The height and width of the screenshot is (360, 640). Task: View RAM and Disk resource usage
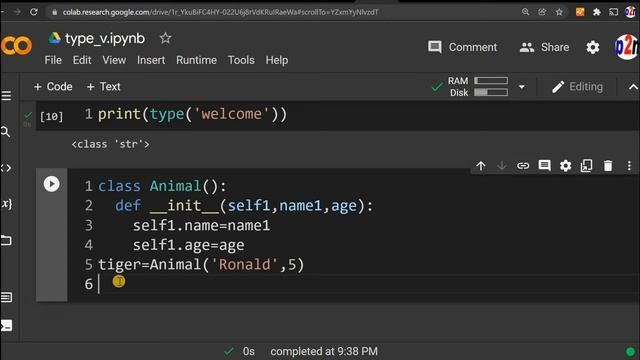tap(478, 87)
